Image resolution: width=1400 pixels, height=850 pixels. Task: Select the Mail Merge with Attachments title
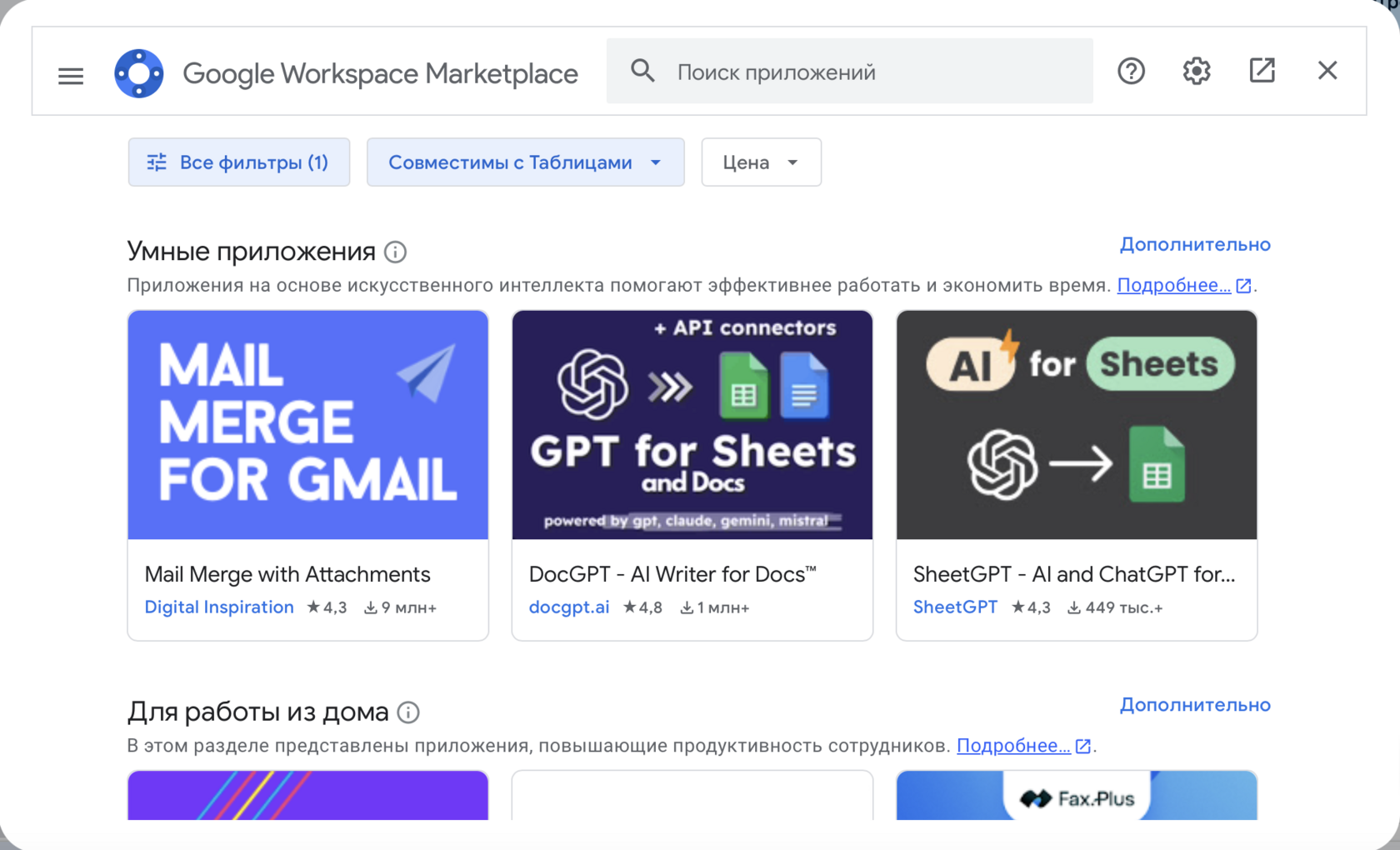(x=287, y=574)
